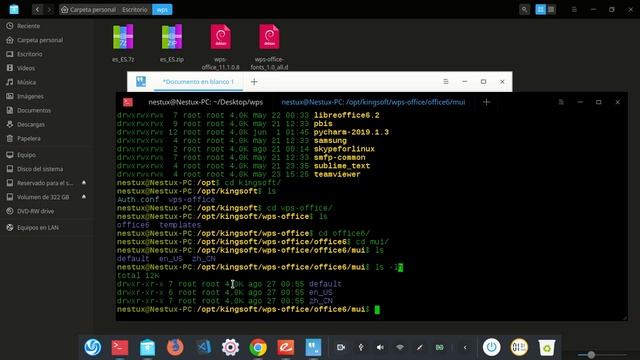Click the 'zh_CN' entry in the ls -l listing
This screenshot has width=640, height=360.
click(320, 301)
